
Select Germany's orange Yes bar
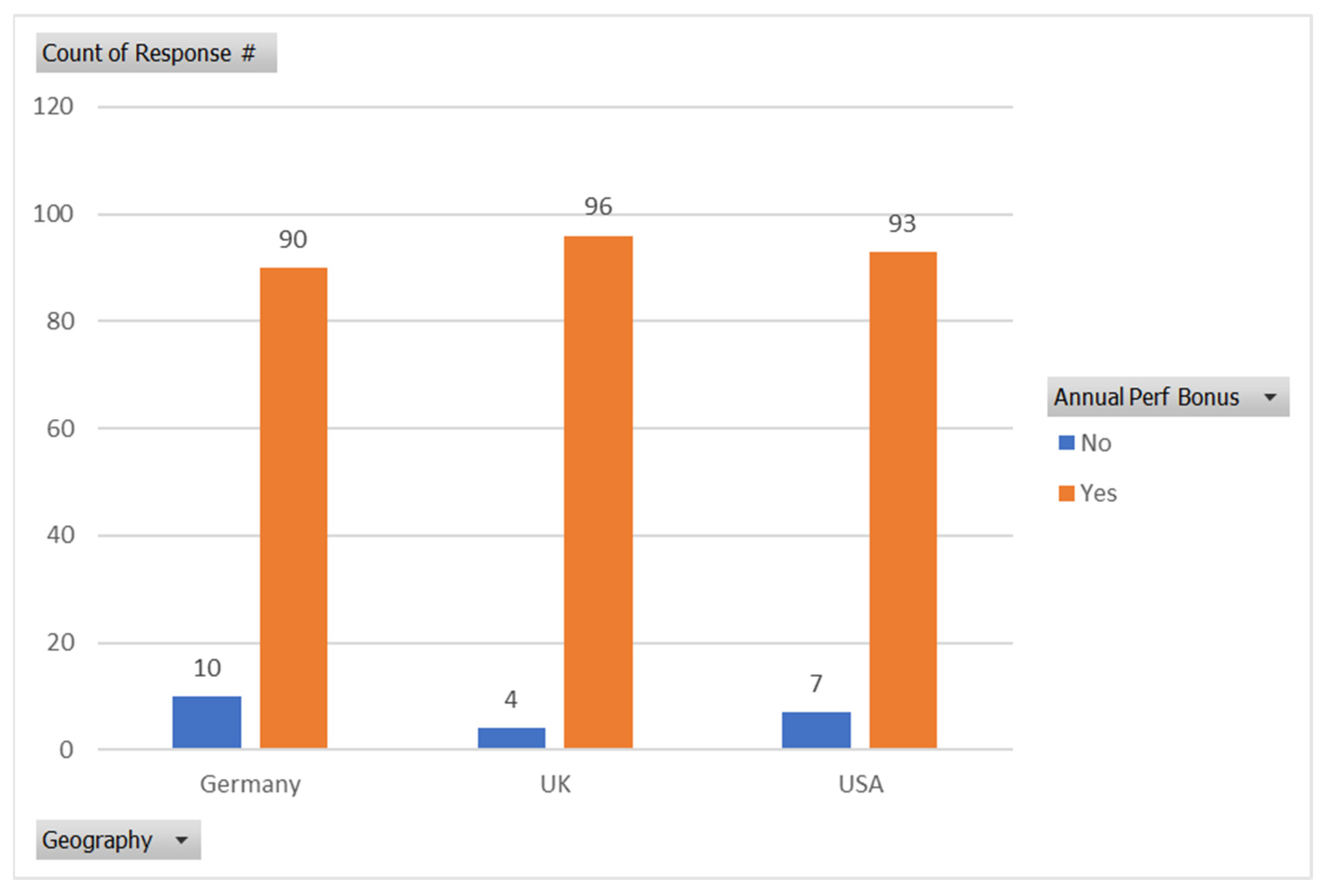tap(294, 507)
